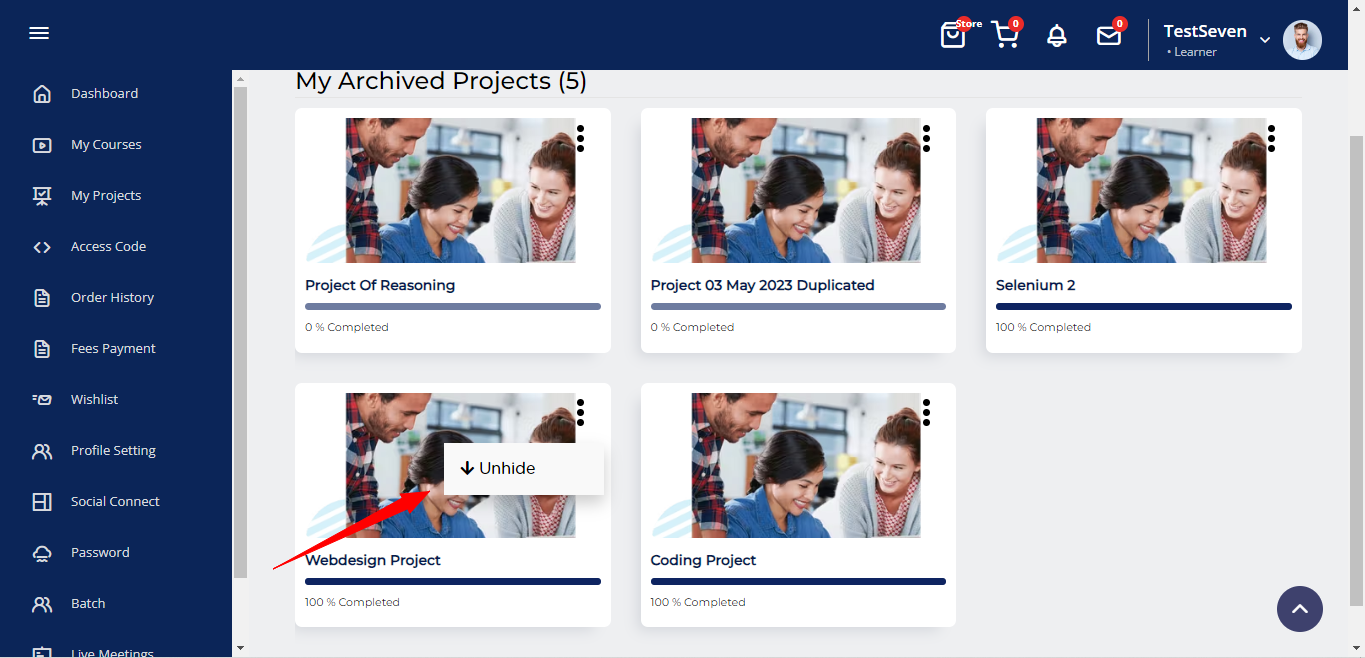Click the user profile avatar

[1302, 40]
